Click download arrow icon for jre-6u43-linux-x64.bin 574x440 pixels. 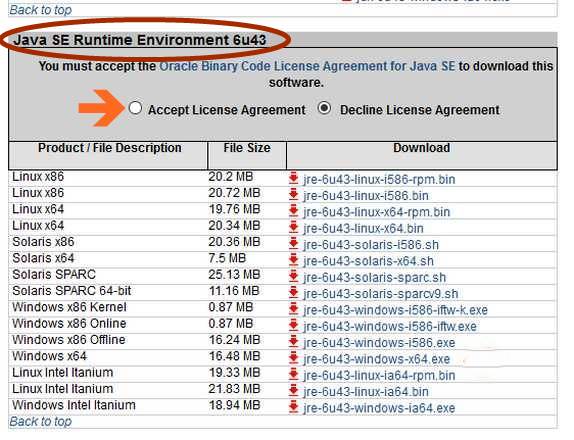coord(294,227)
